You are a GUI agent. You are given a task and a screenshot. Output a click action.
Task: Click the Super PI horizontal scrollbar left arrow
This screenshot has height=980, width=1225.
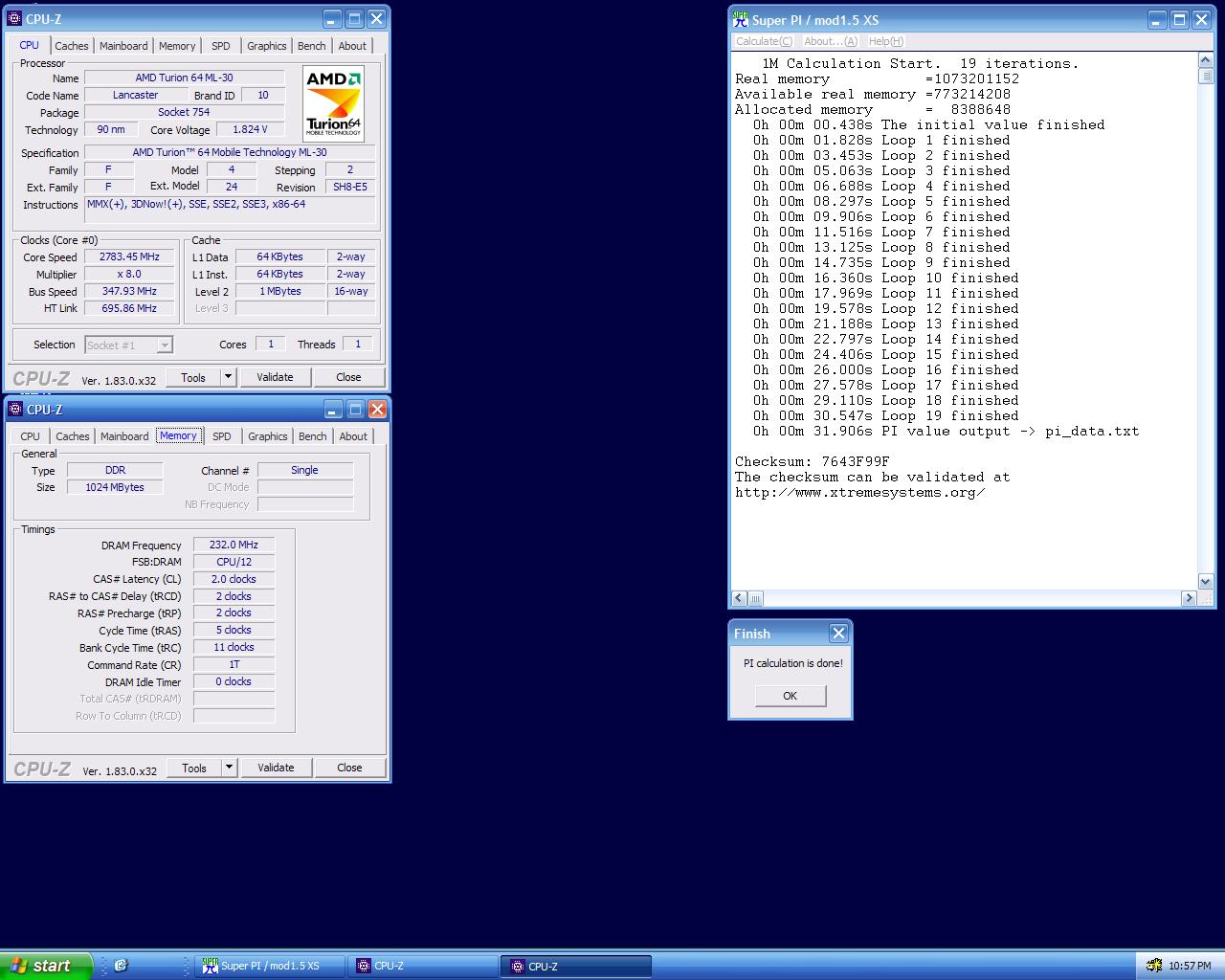(739, 598)
